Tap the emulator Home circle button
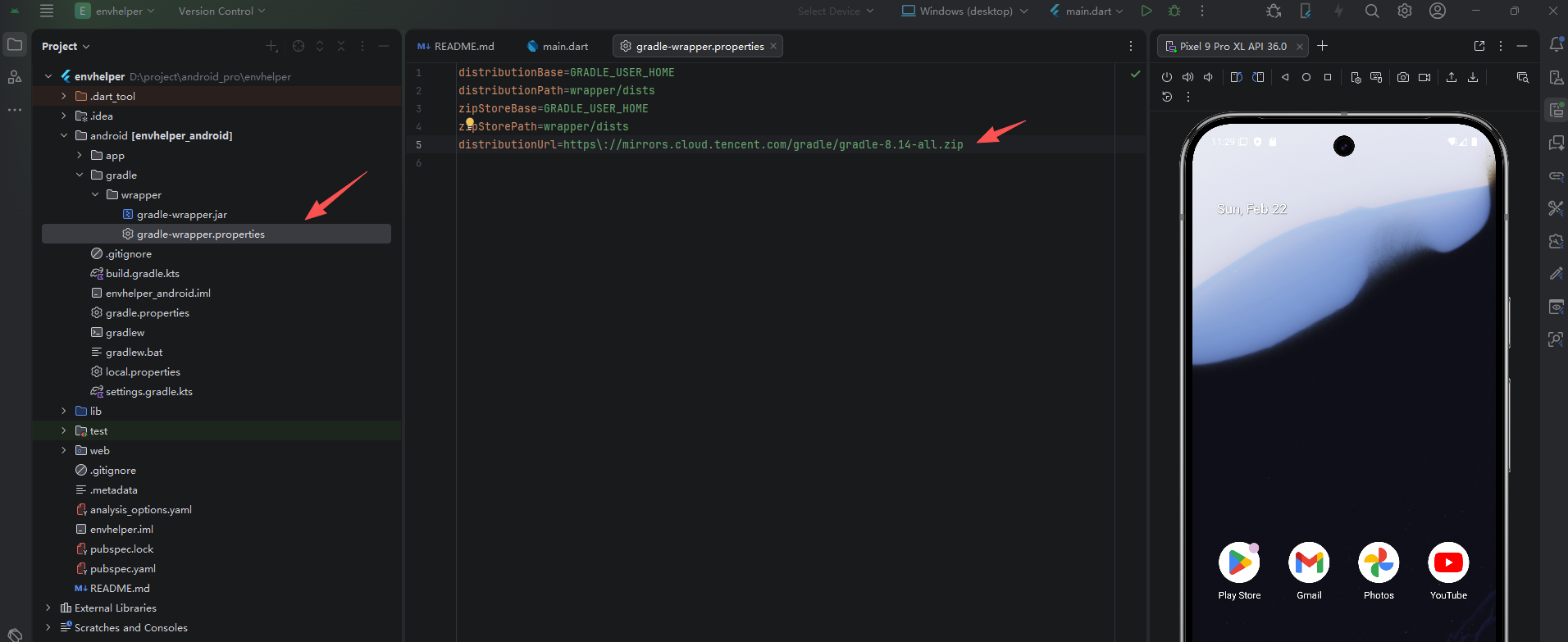 tap(1306, 77)
